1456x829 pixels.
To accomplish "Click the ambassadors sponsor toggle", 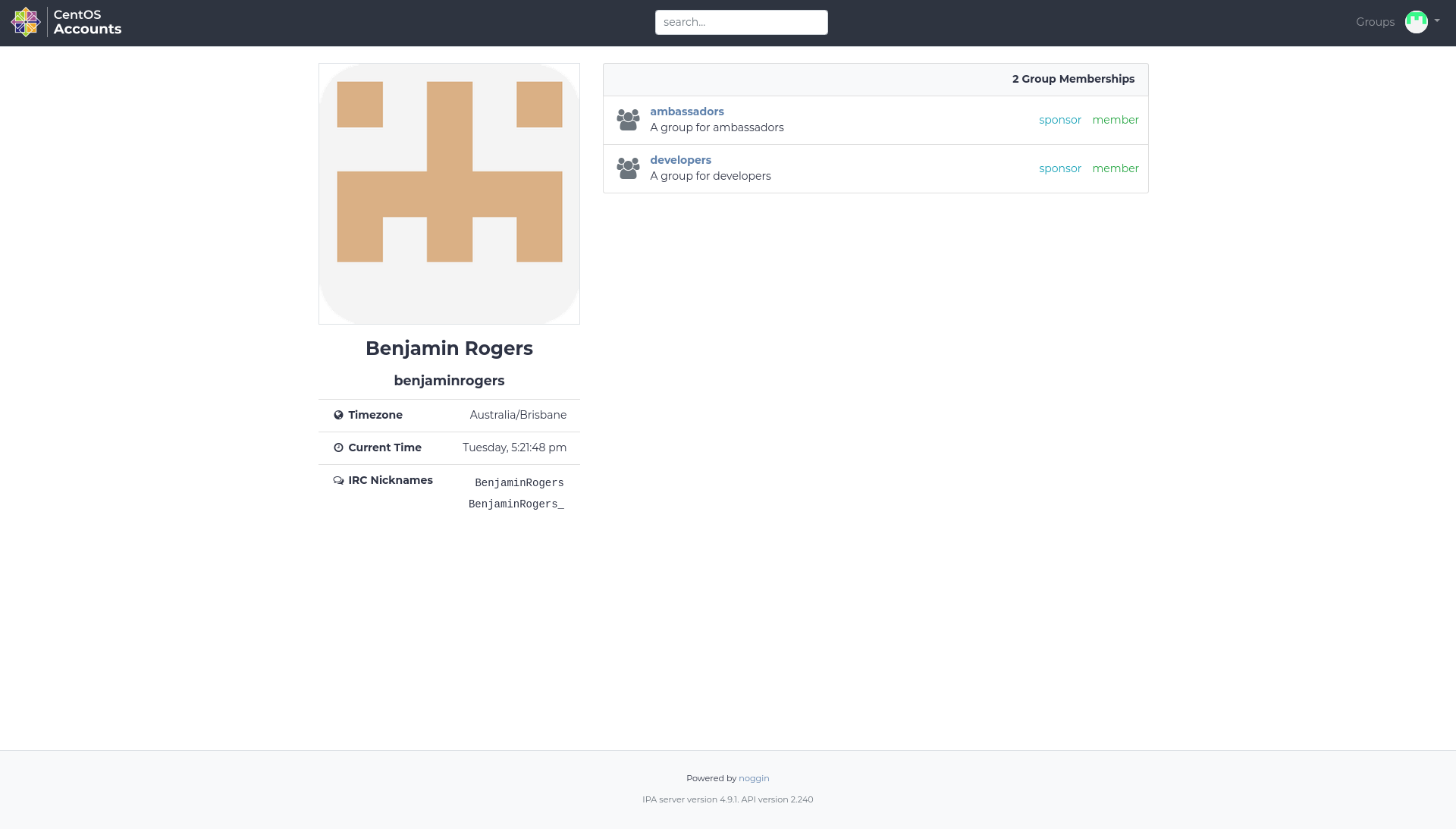I will (1060, 119).
